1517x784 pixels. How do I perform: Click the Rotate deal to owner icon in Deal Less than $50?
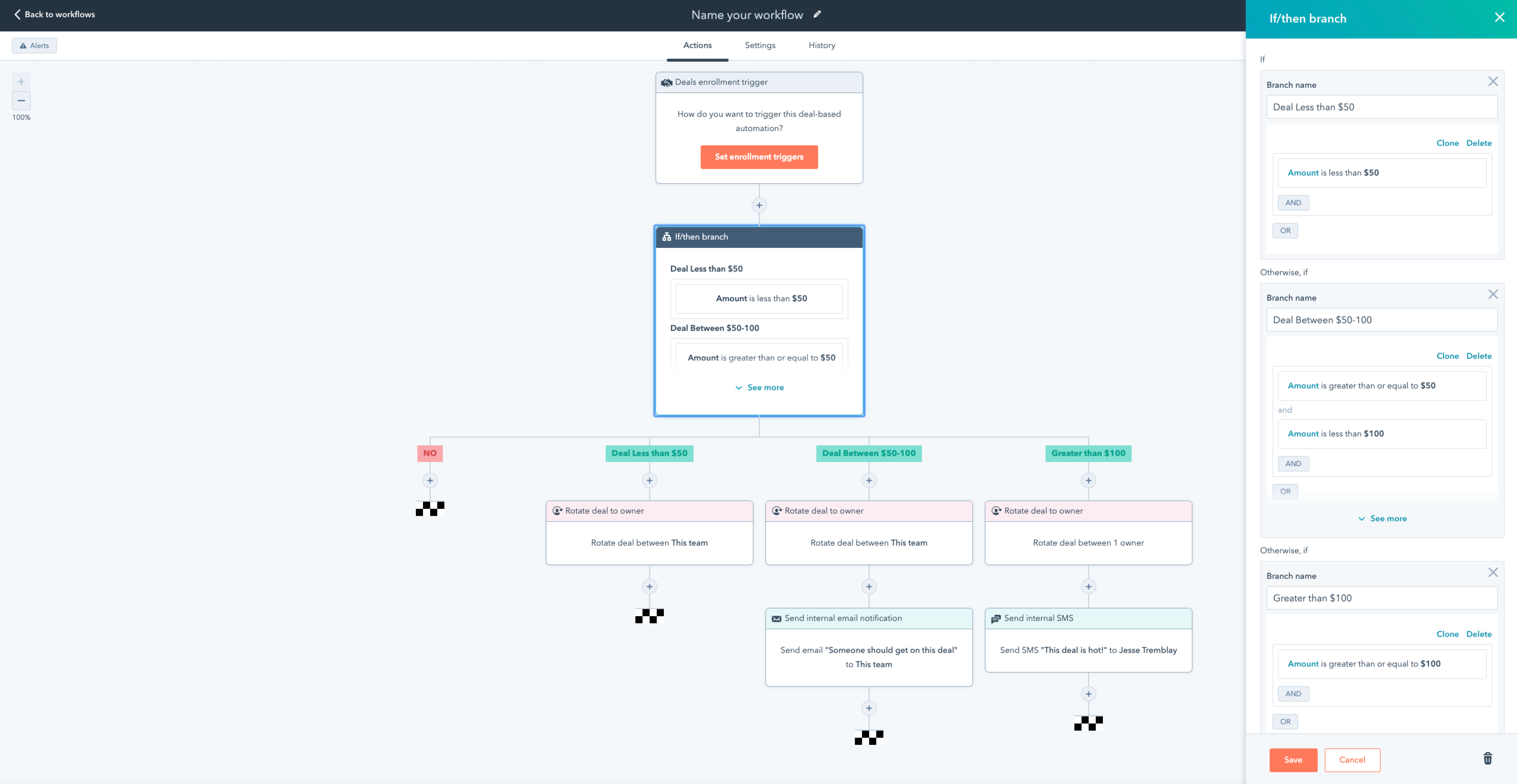point(558,511)
